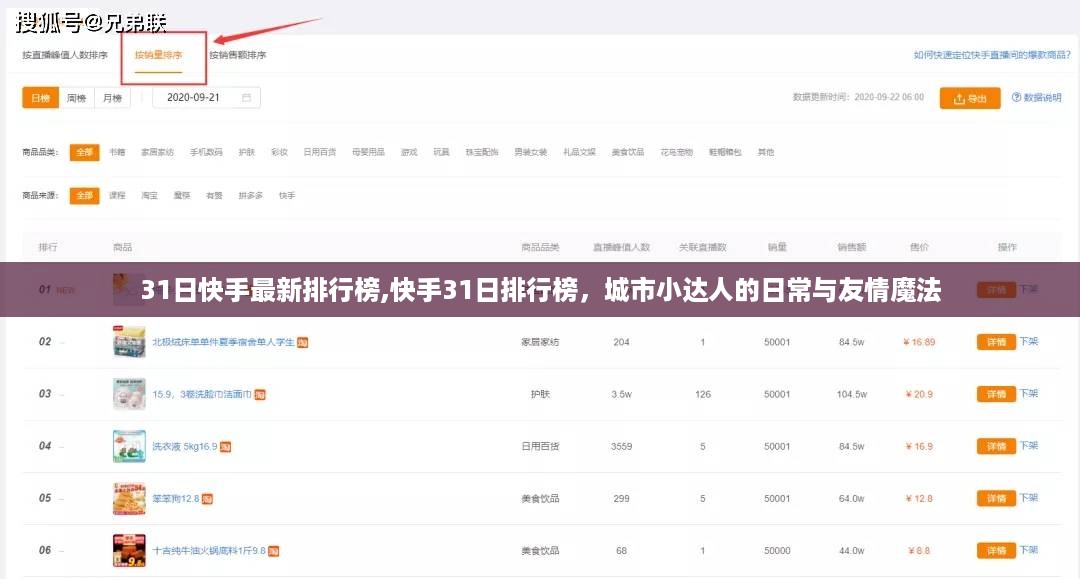Click the 数据说明 help icon
Viewport: 1080px width, 579px height.
point(1016,98)
